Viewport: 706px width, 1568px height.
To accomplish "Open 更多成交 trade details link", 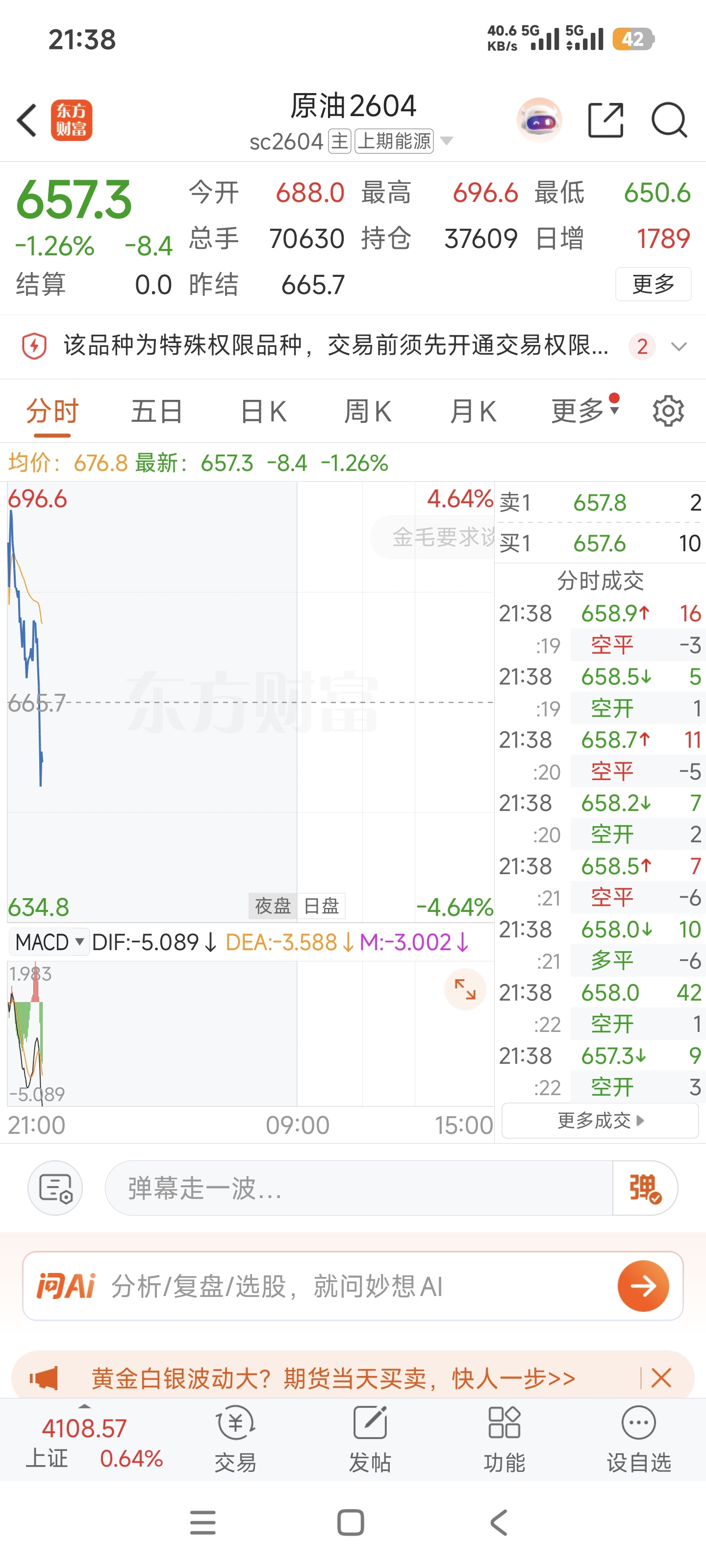I will (x=600, y=1121).
